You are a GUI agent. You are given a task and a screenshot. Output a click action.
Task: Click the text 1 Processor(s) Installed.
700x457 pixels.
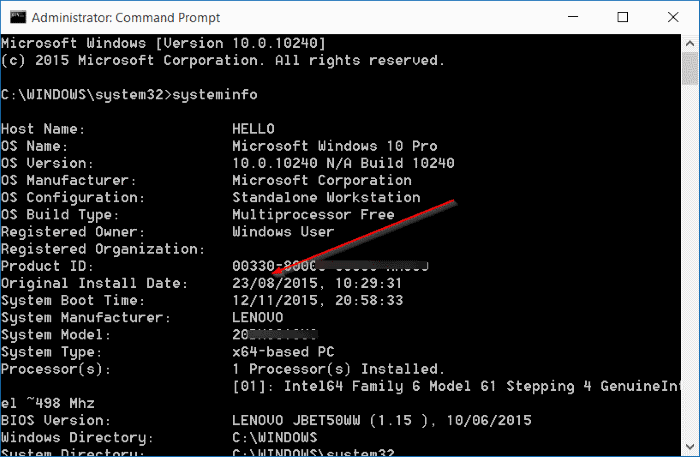(338, 369)
